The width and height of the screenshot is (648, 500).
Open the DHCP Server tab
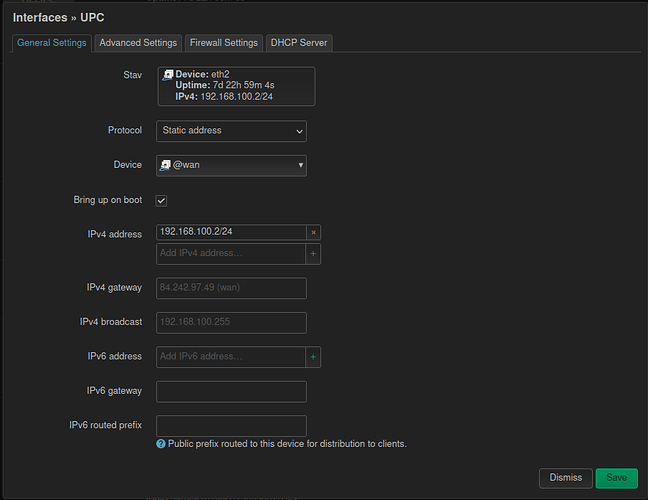click(x=299, y=43)
